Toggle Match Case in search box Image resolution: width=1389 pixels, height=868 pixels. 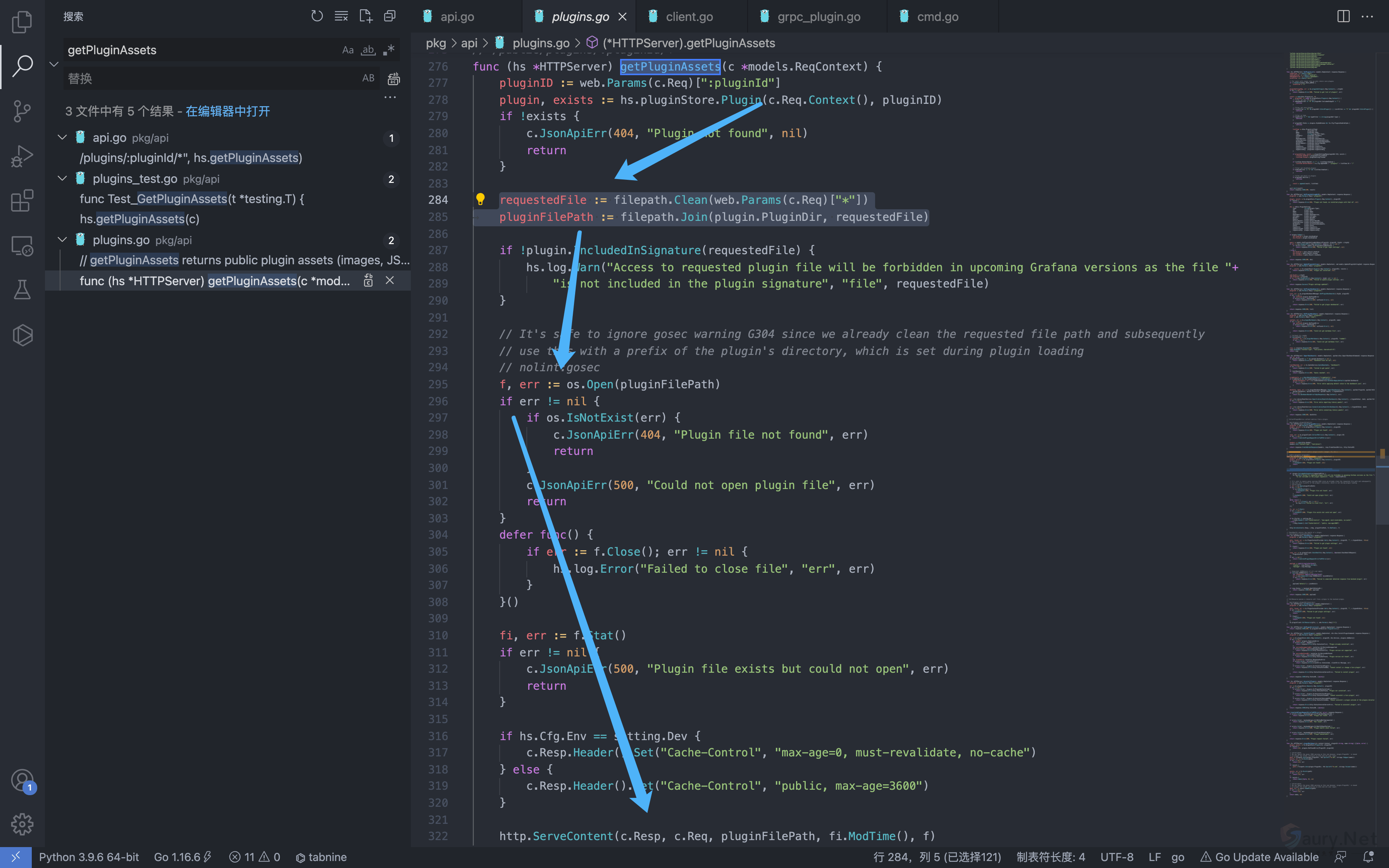[348, 50]
